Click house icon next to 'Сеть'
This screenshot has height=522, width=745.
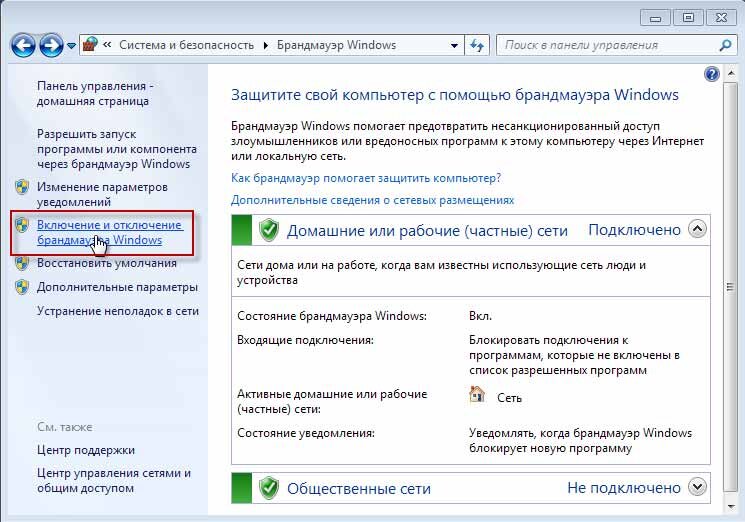477,395
